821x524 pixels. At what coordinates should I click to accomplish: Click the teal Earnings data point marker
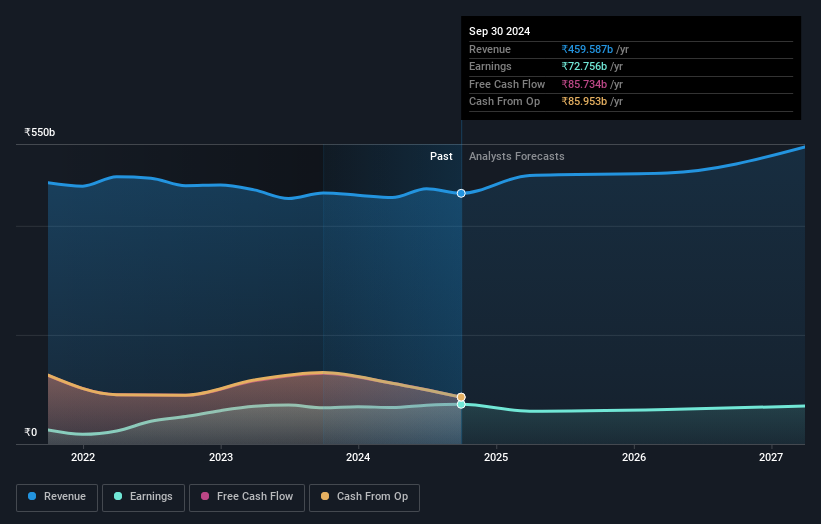[461, 405]
